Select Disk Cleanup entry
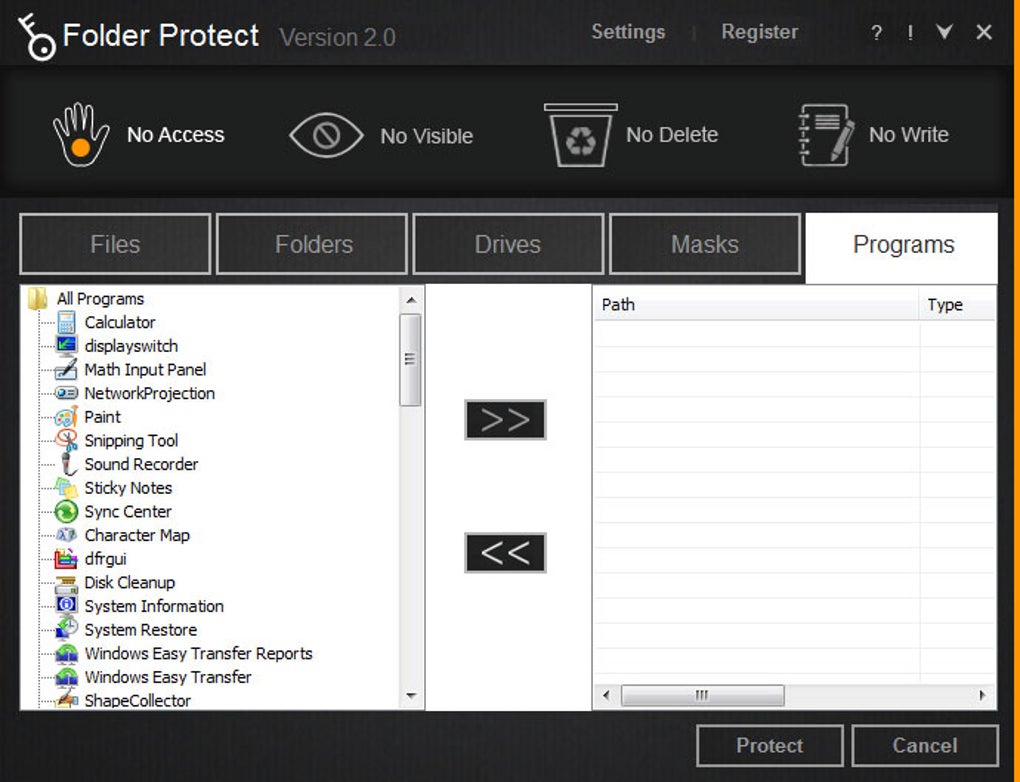The height and width of the screenshot is (782, 1020). 129,582
